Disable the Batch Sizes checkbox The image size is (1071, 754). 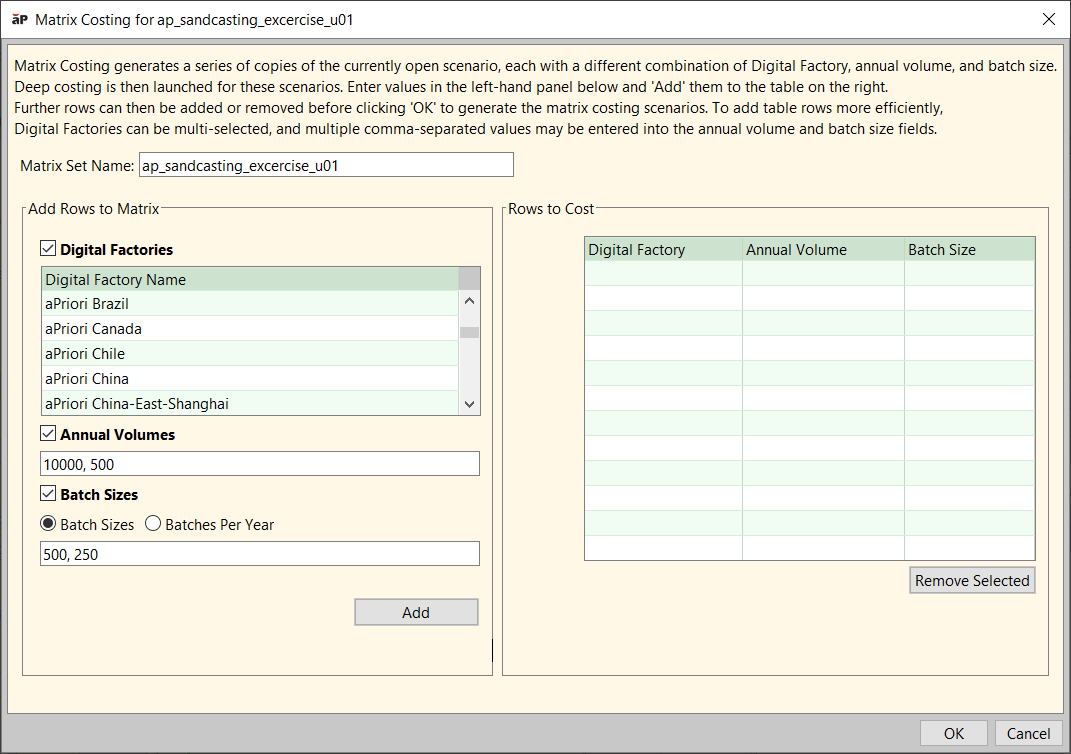coord(48,494)
